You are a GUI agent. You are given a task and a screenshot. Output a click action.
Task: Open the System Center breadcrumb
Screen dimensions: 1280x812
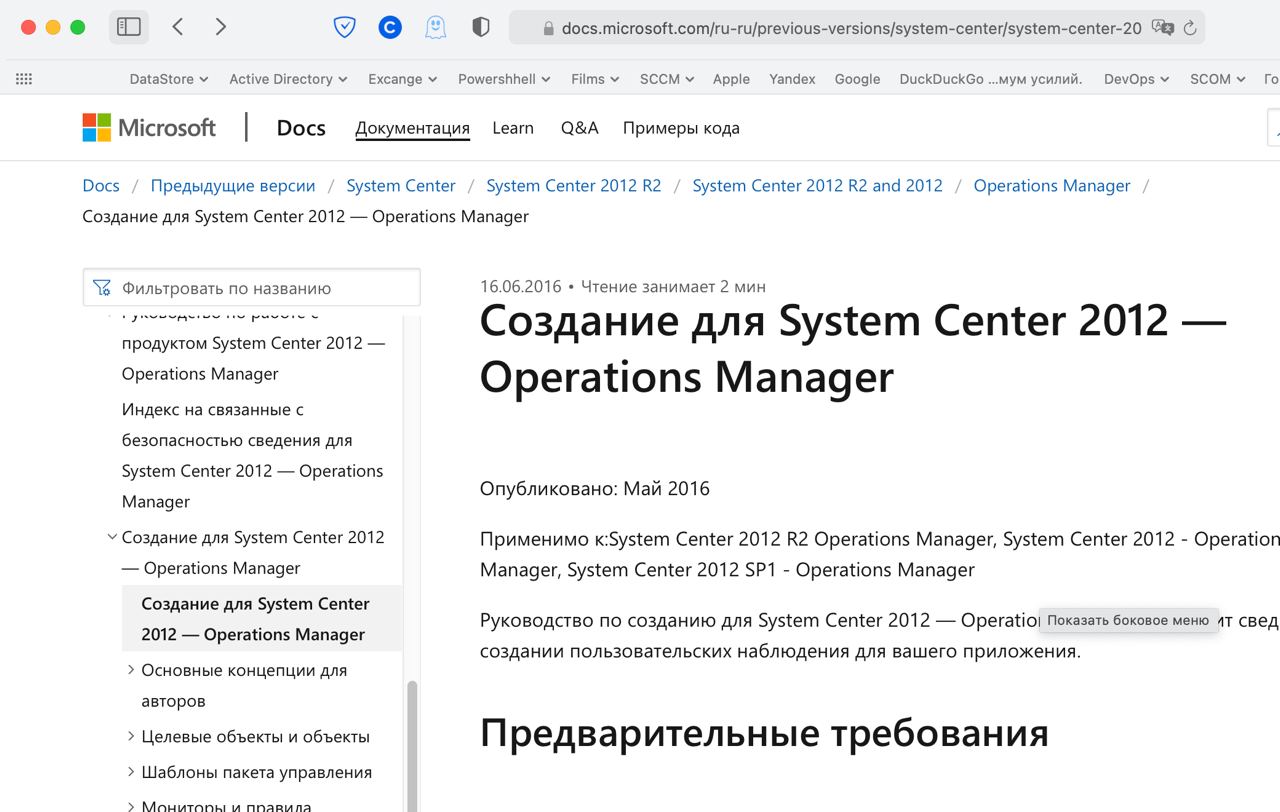401,185
